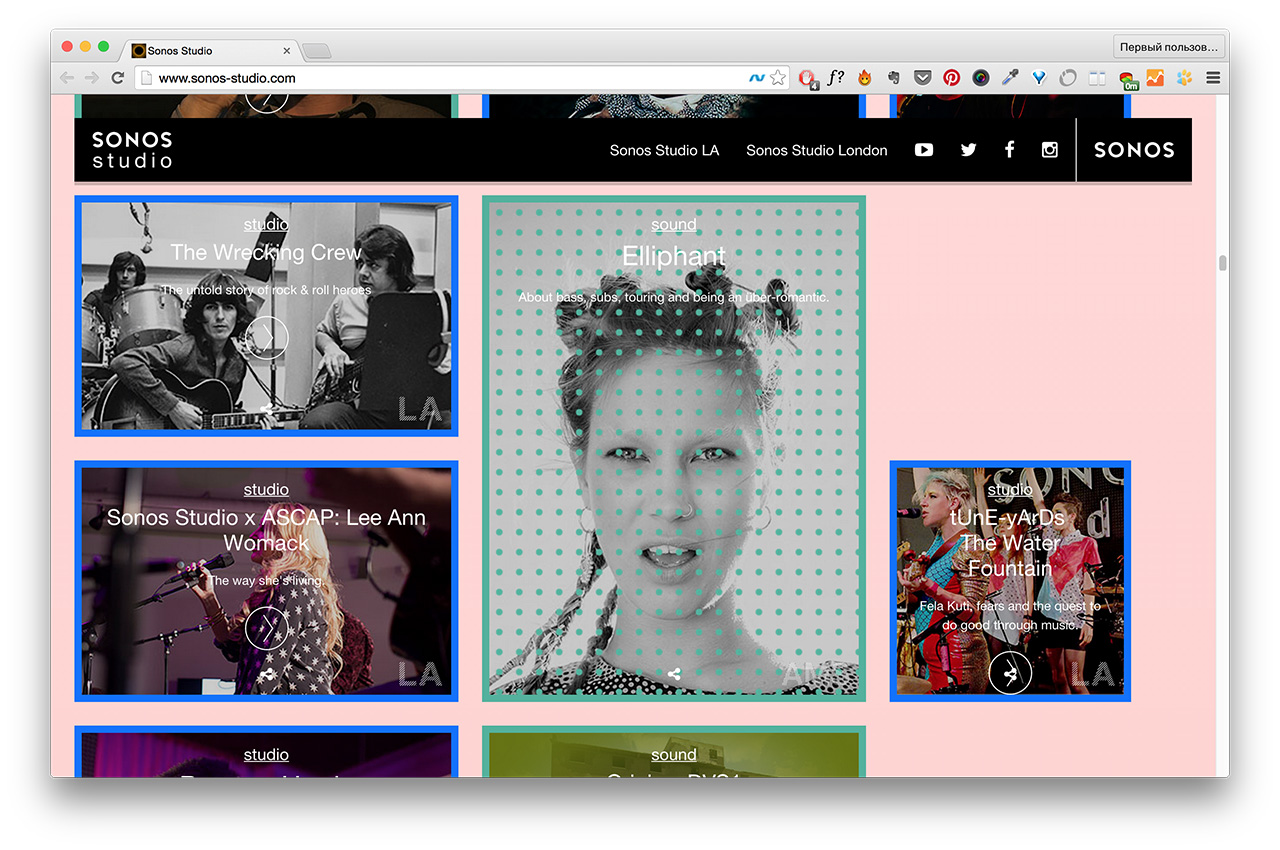
Task: Open the Evernote elephant extension
Action: click(894, 78)
